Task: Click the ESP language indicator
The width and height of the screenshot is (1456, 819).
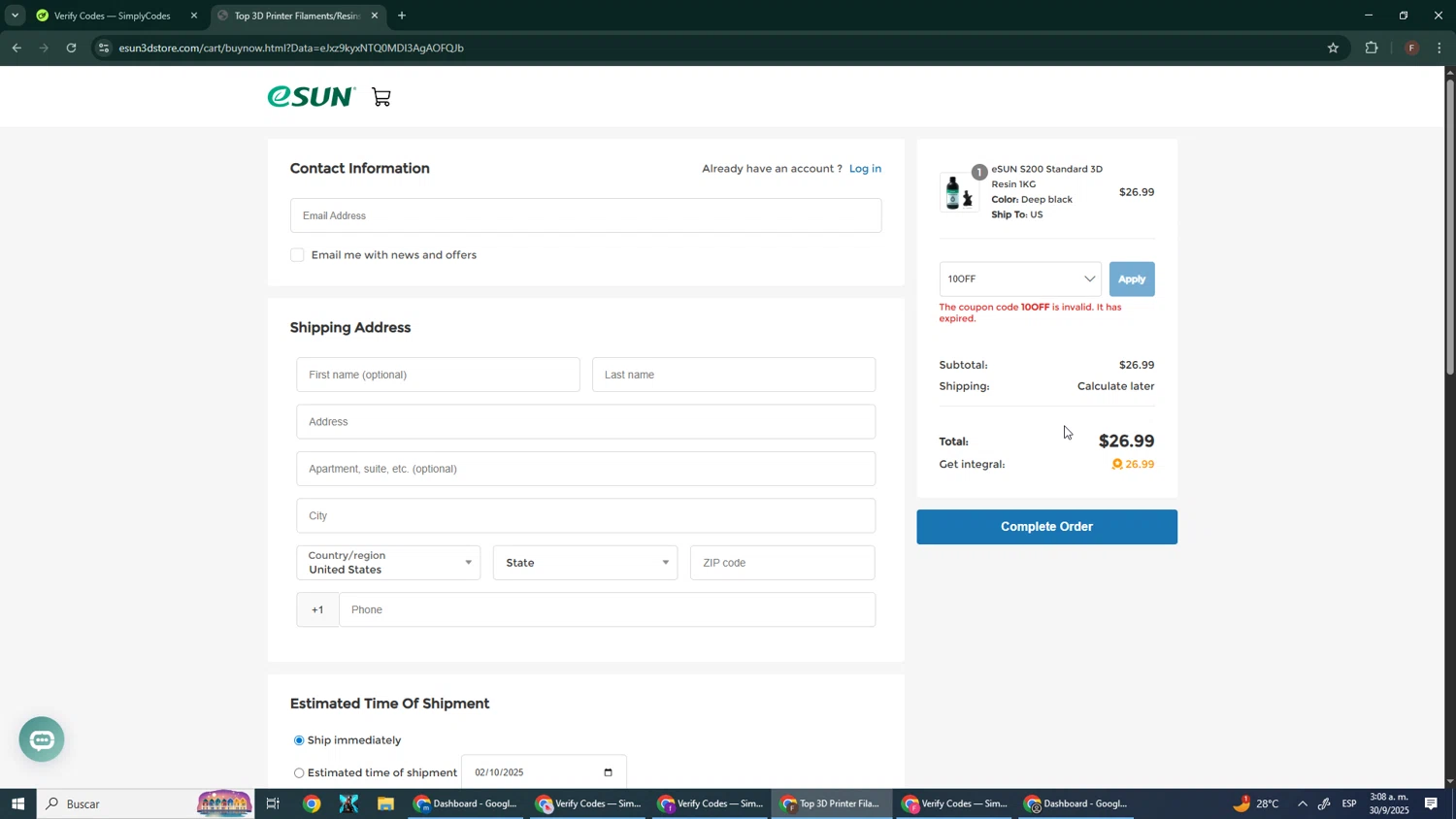Action: tap(1349, 803)
